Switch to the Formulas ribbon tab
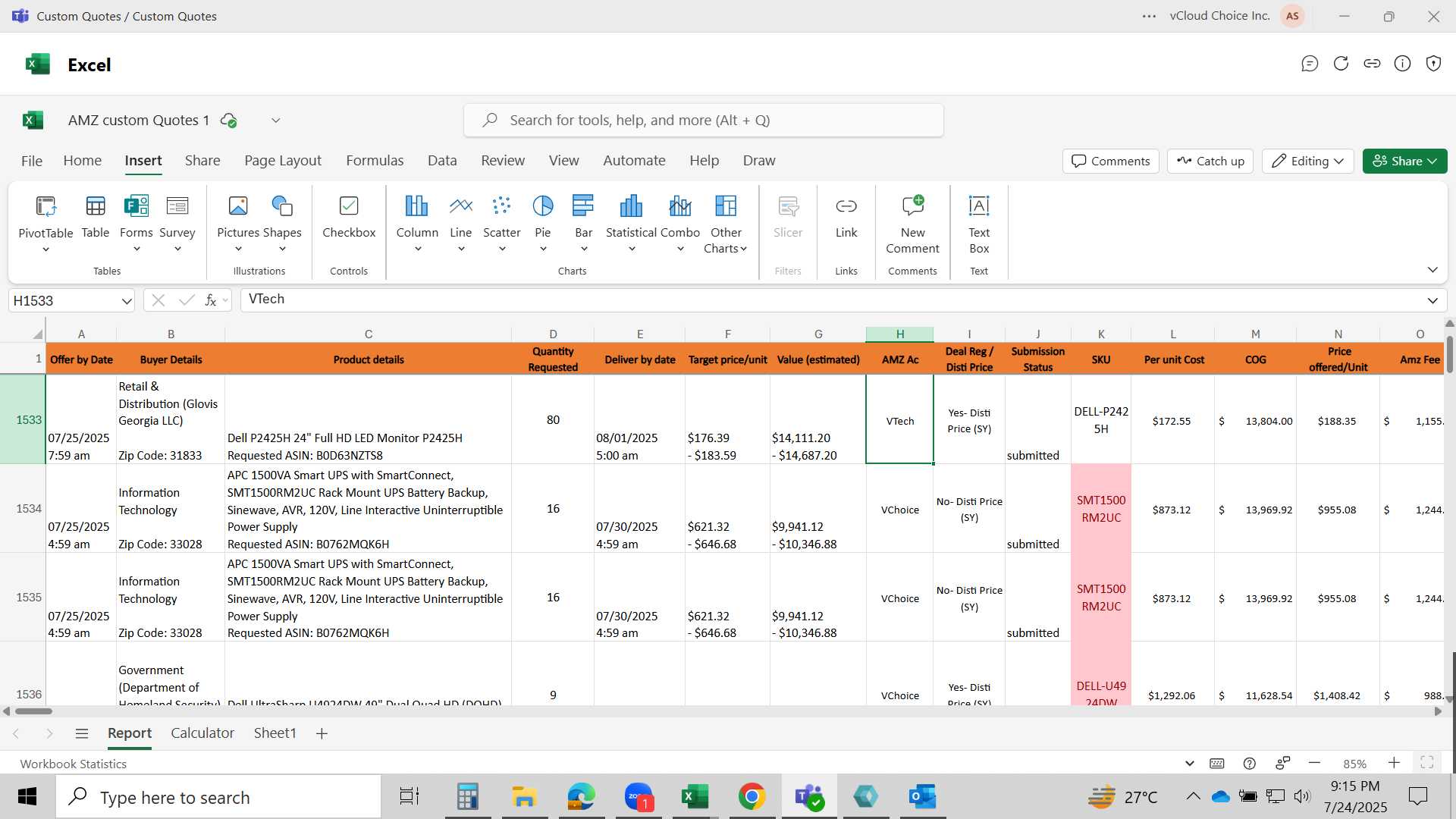 375,161
